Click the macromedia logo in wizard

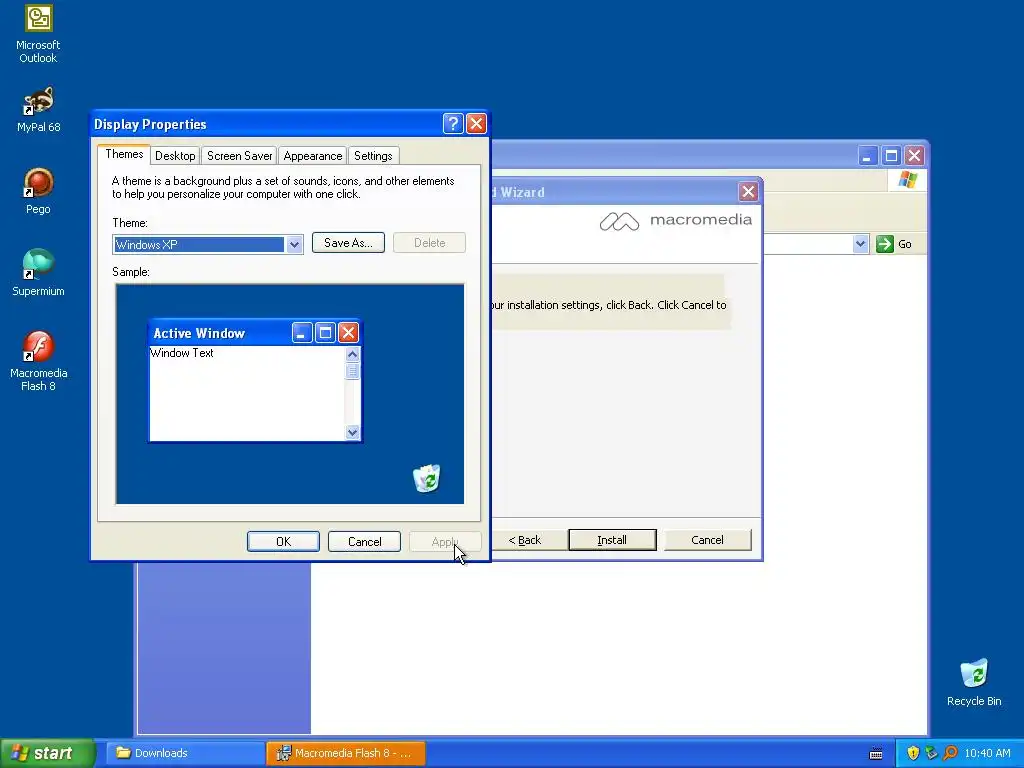point(675,221)
